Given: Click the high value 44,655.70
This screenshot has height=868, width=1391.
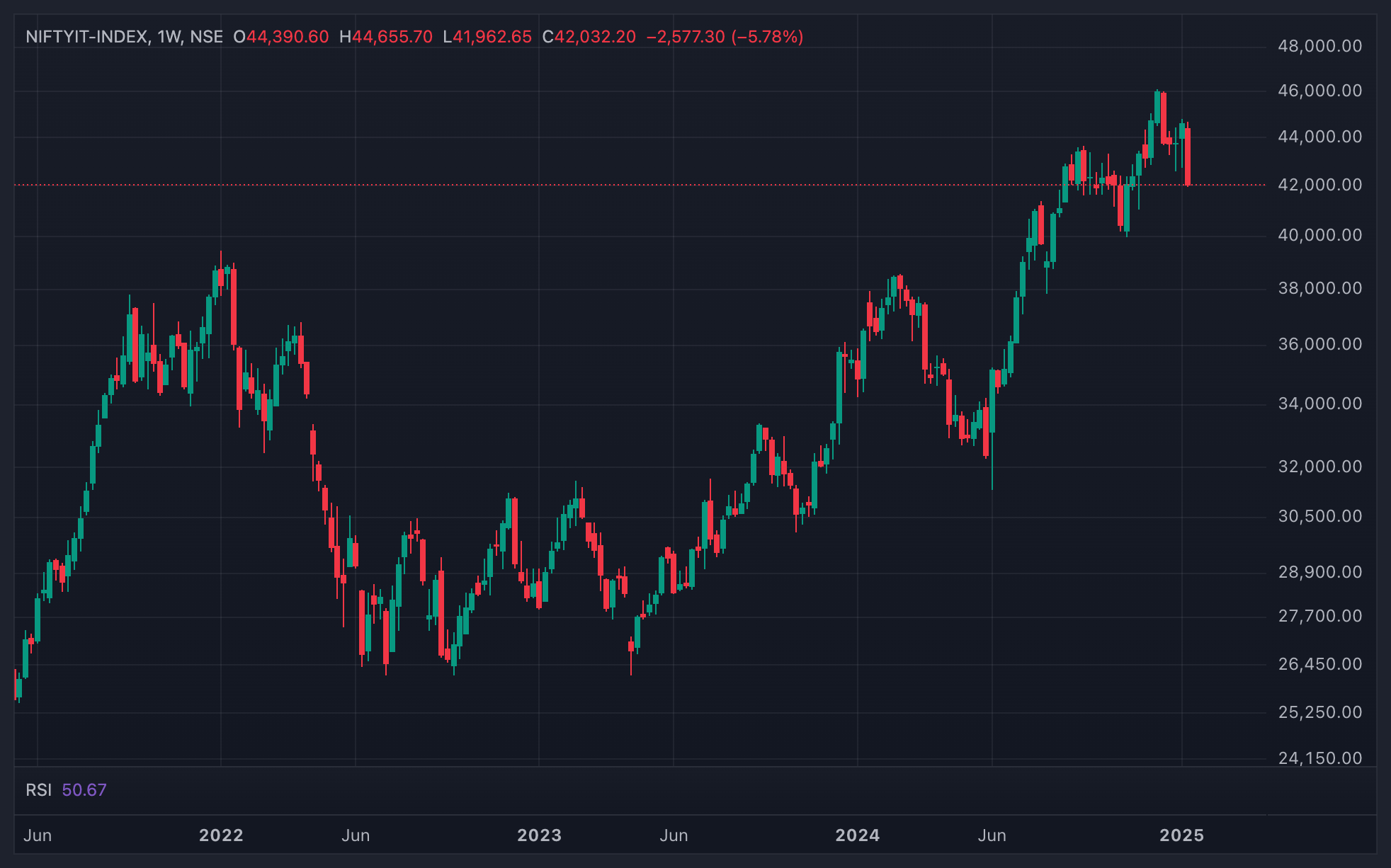Looking at the screenshot, I should (x=392, y=37).
